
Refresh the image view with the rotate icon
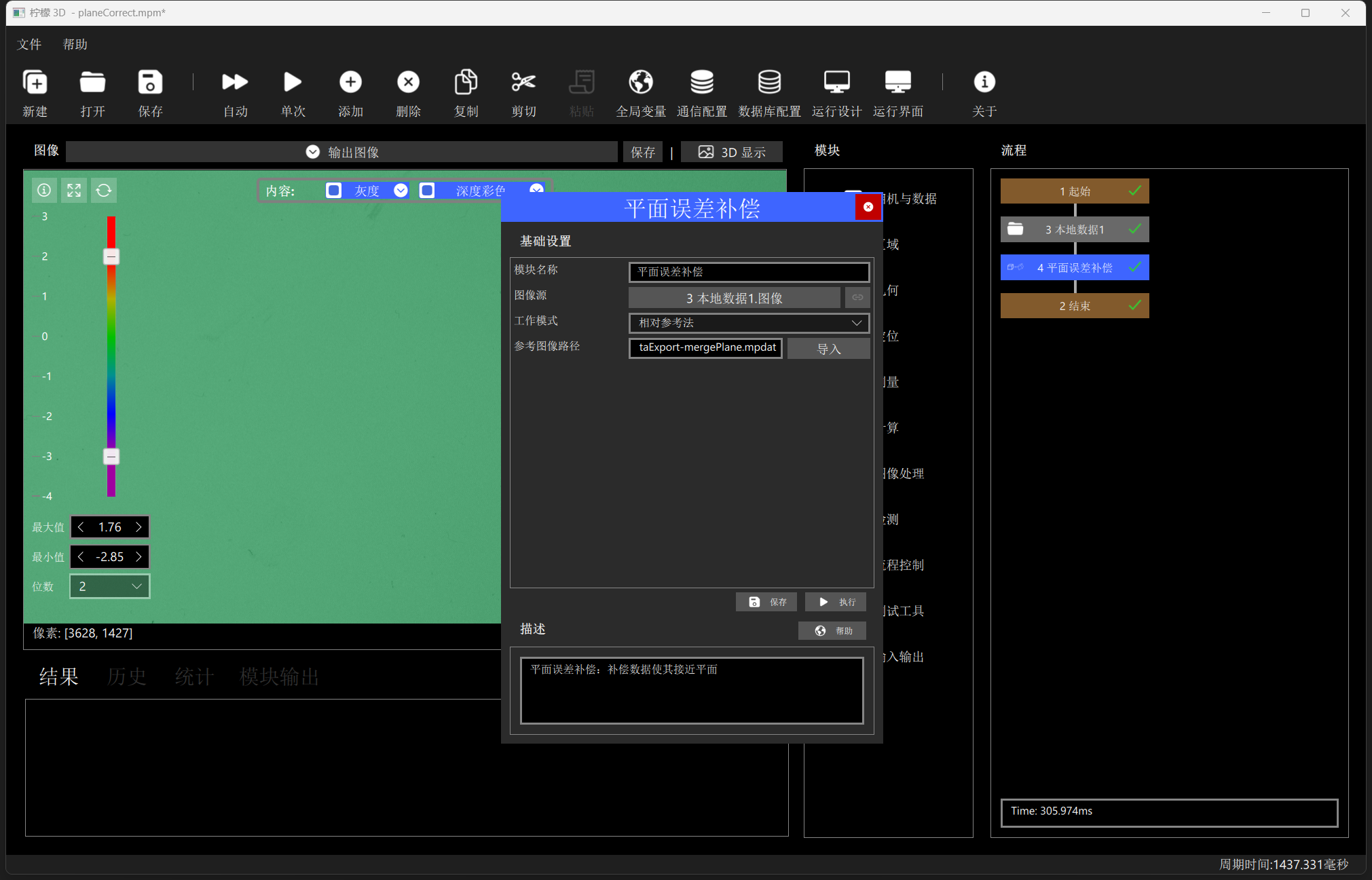tap(104, 191)
